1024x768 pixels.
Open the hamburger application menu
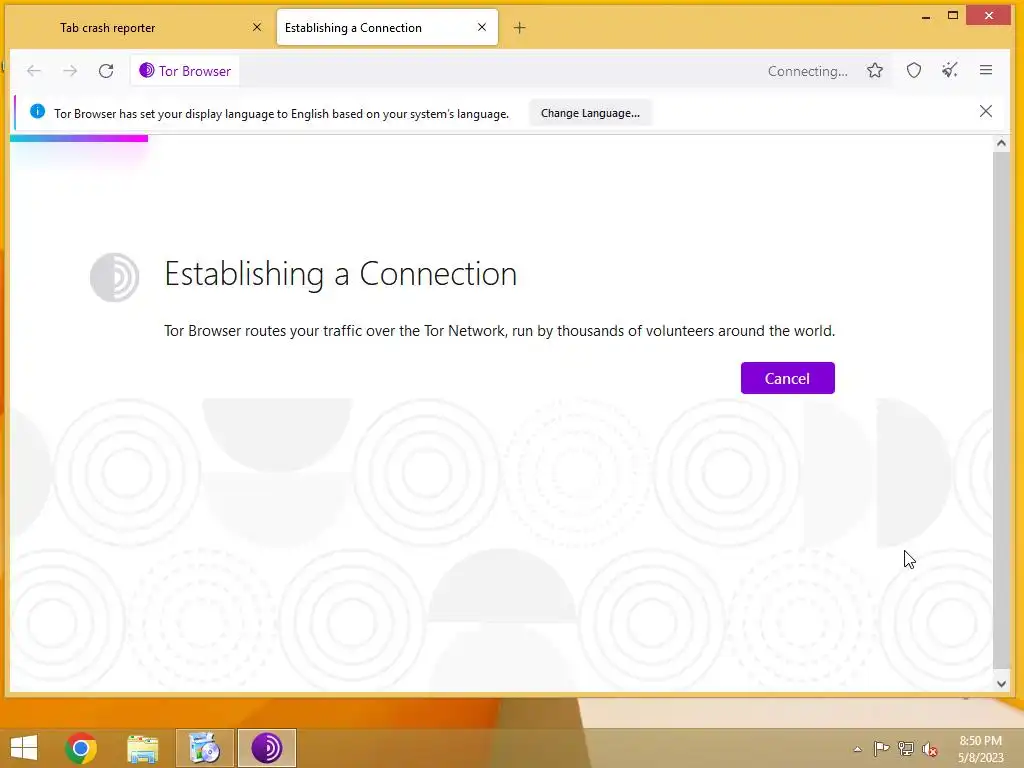pyautogui.click(x=986, y=70)
